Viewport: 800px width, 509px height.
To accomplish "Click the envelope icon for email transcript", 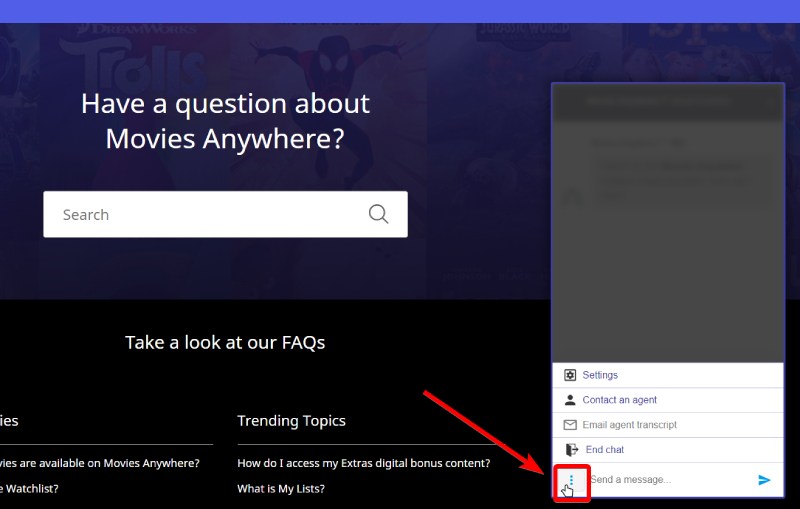I will point(570,425).
